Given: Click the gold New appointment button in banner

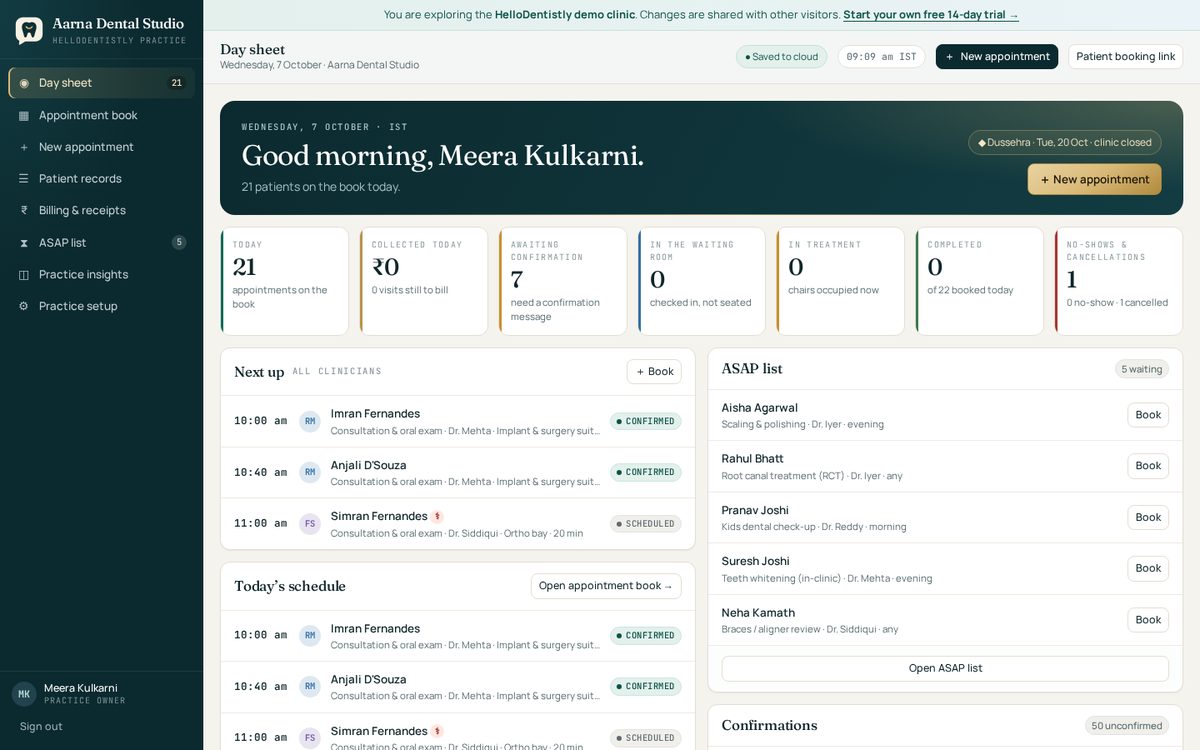Looking at the screenshot, I should pyautogui.click(x=1094, y=179).
